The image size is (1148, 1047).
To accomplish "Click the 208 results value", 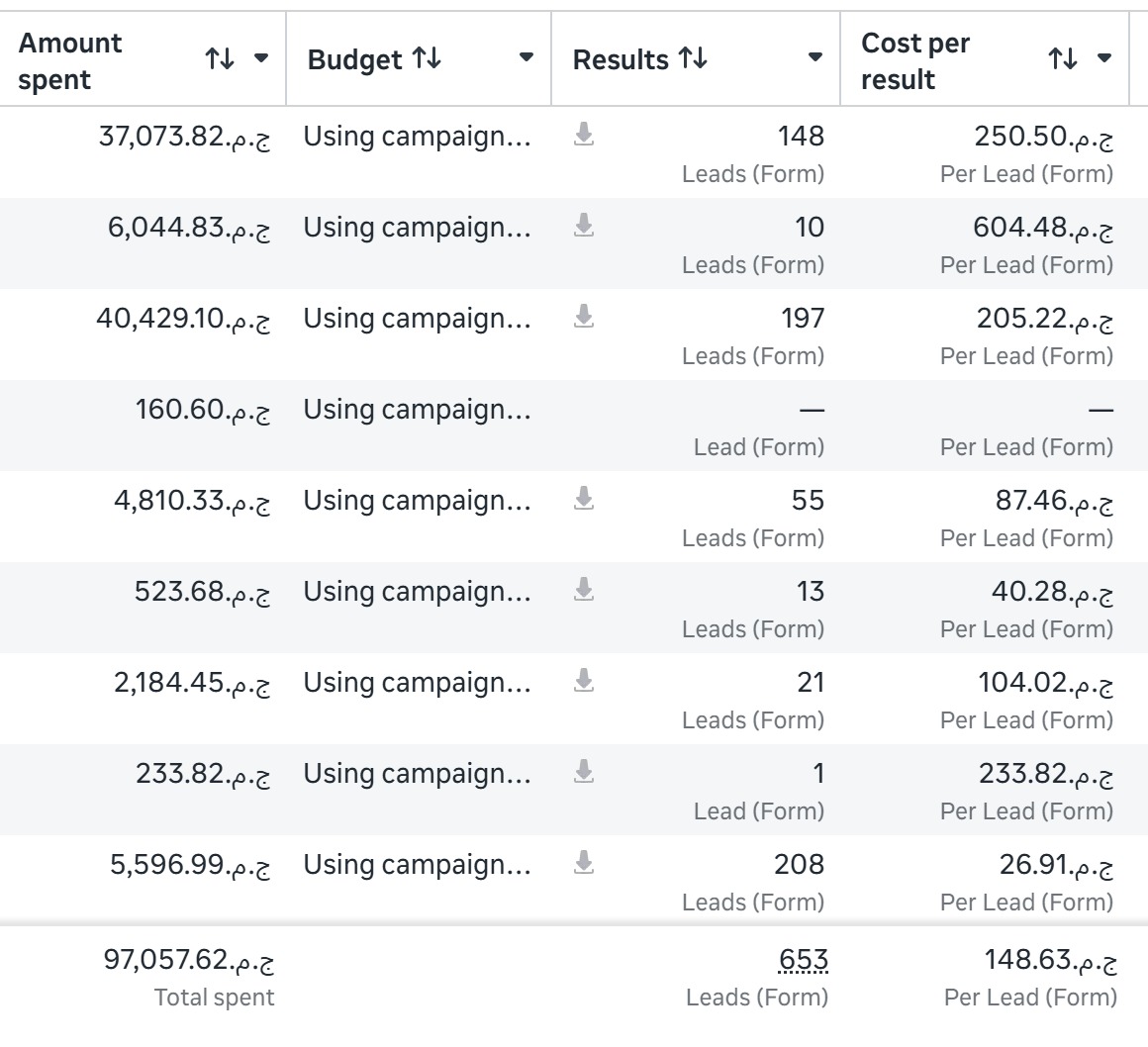I will [800, 864].
